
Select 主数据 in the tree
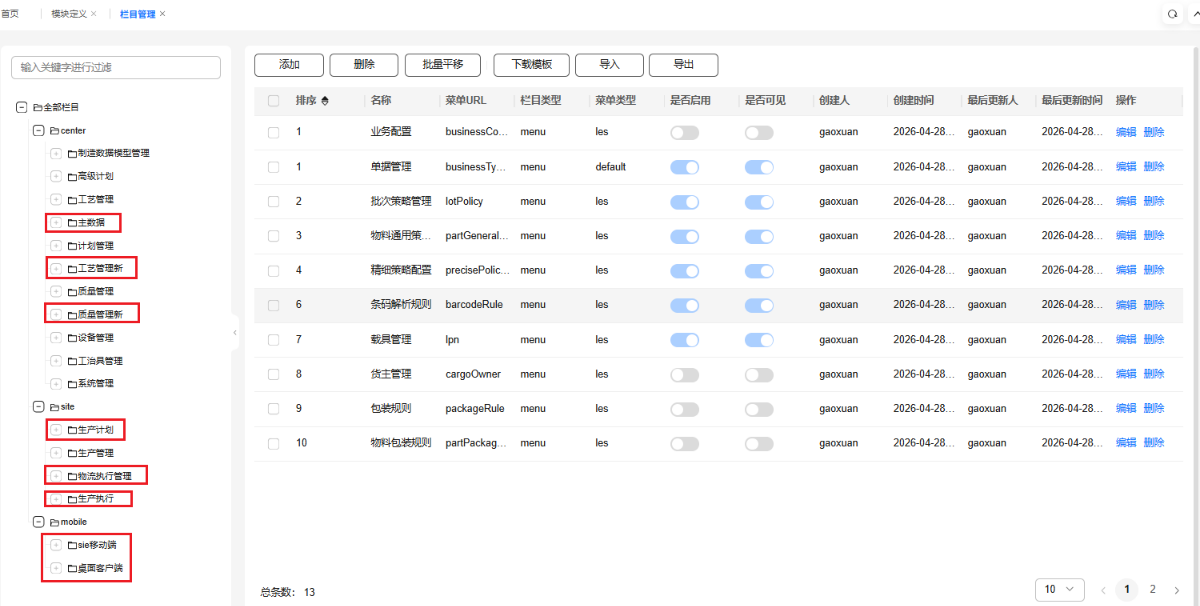91,222
